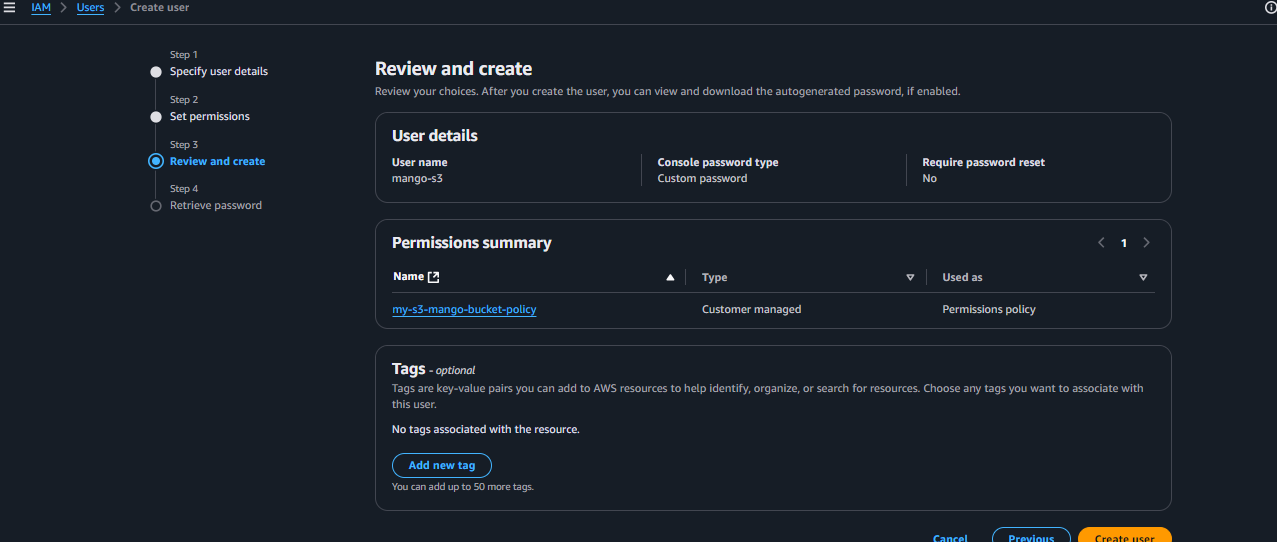Select the Step 4 Retrieve password circle

tap(155, 206)
